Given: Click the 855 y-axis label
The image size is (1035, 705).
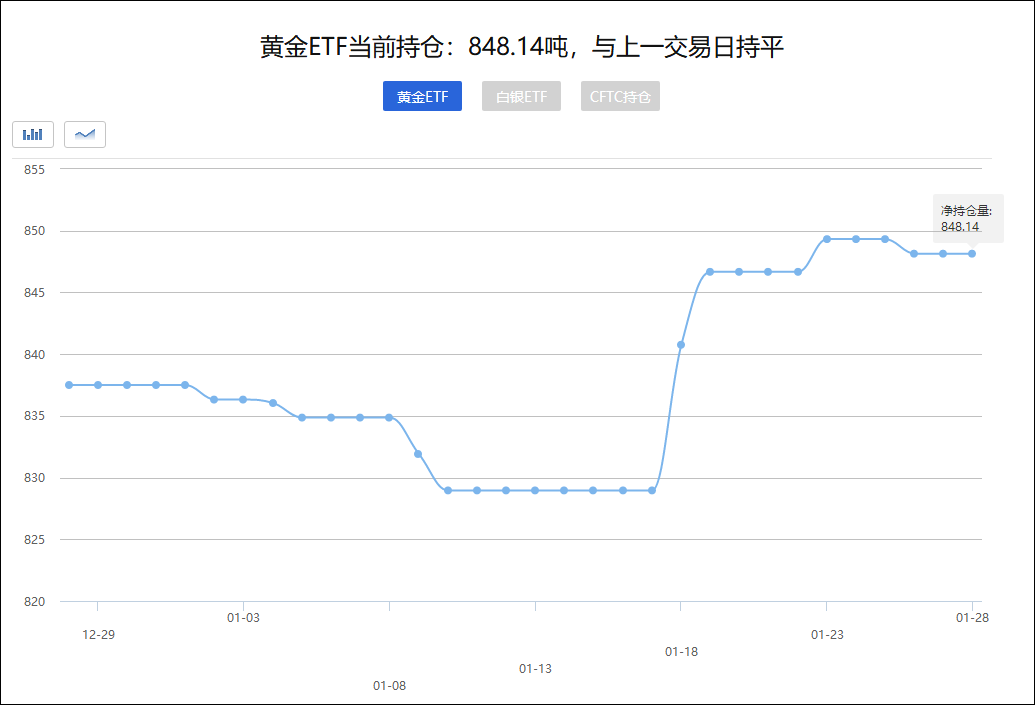Looking at the screenshot, I should (x=35, y=169).
